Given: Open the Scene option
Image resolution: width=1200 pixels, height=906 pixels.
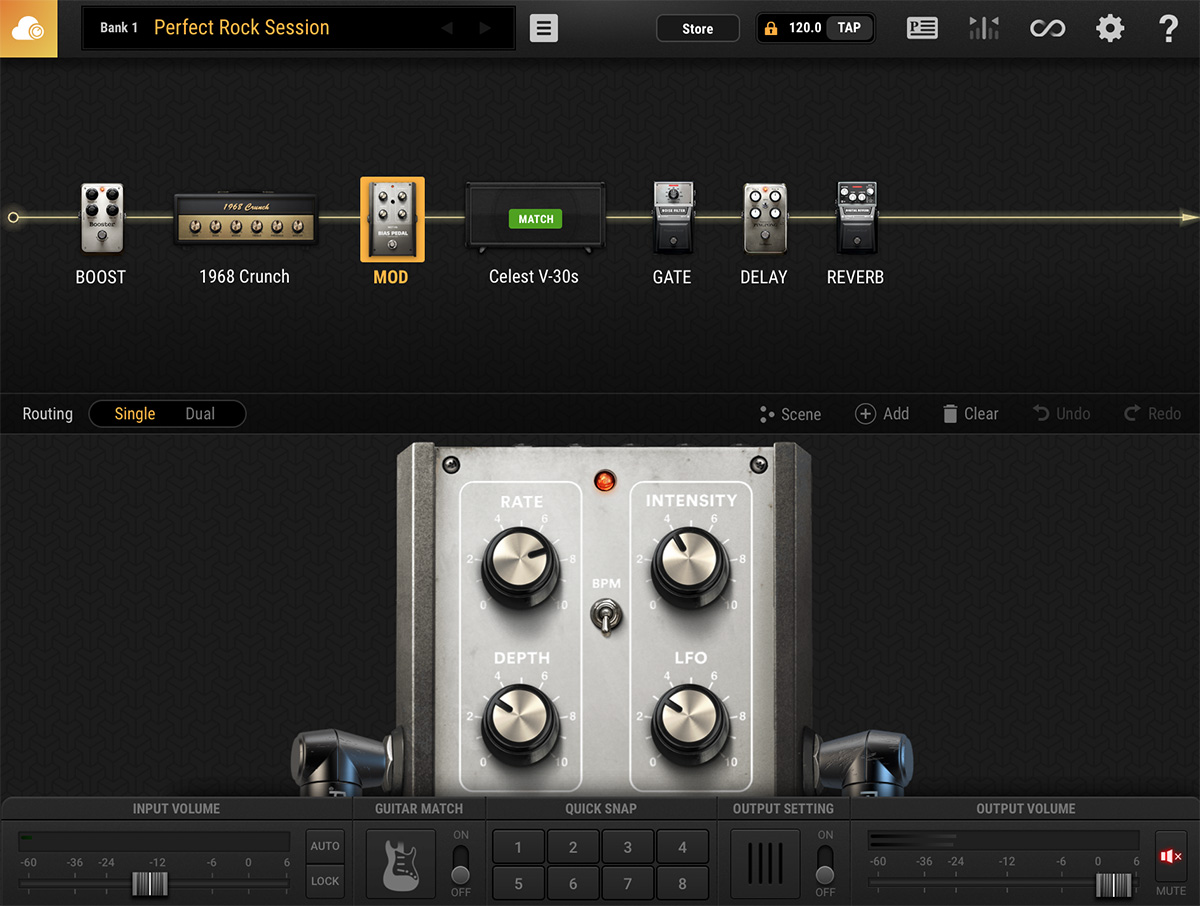Looking at the screenshot, I should pos(790,414).
